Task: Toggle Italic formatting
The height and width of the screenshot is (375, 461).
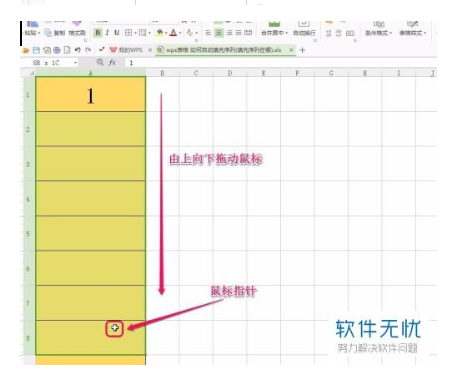Action: (x=107, y=33)
